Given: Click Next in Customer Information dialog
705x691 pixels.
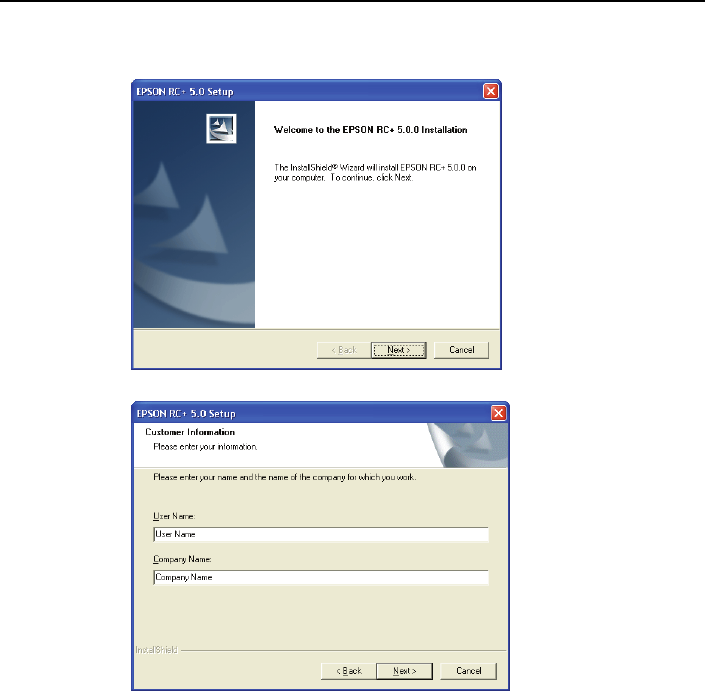Looking at the screenshot, I should pyautogui.click(x=404, y=671).
